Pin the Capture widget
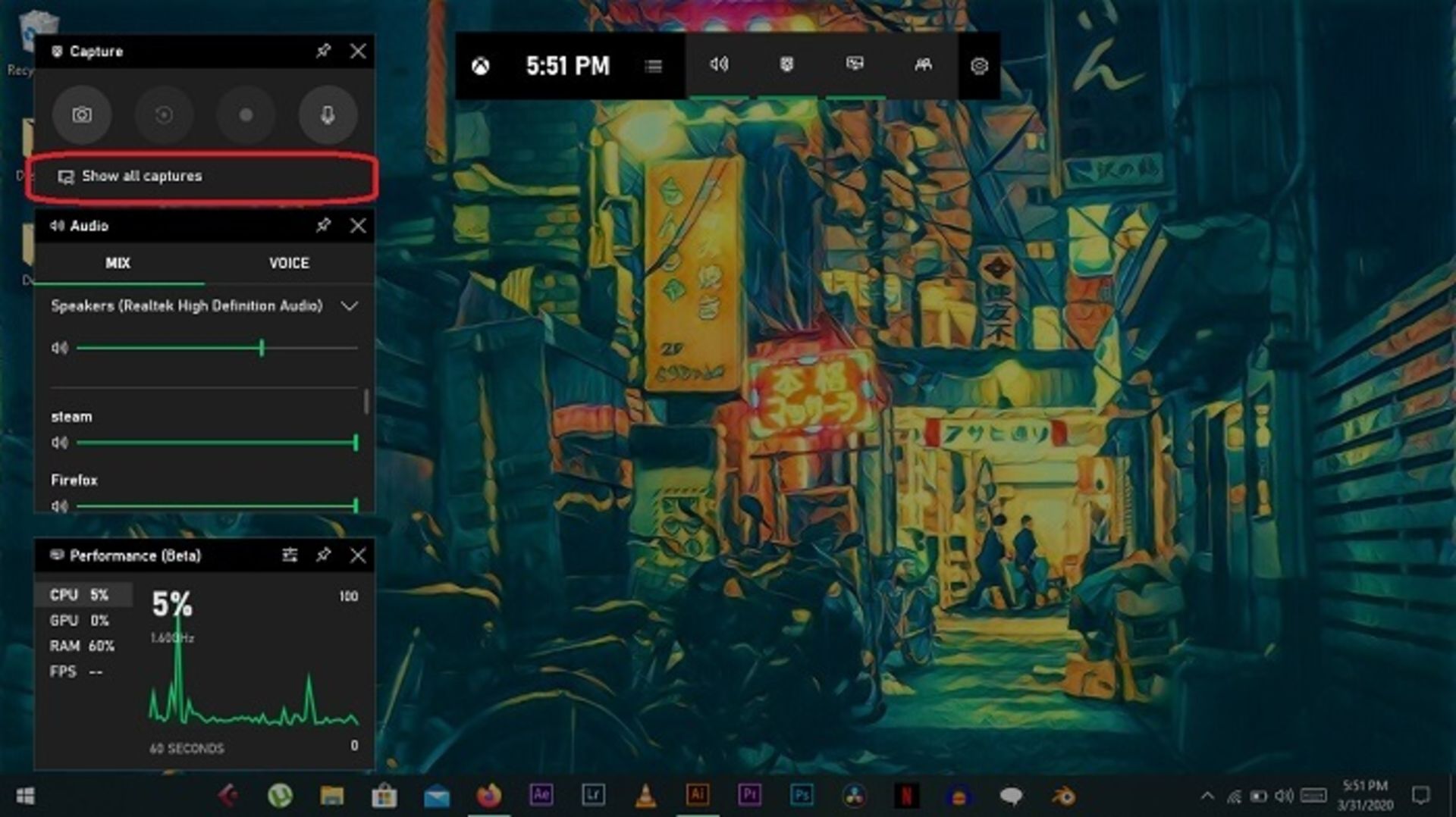Screen dimensions: 1456x817 coord(325,52)
